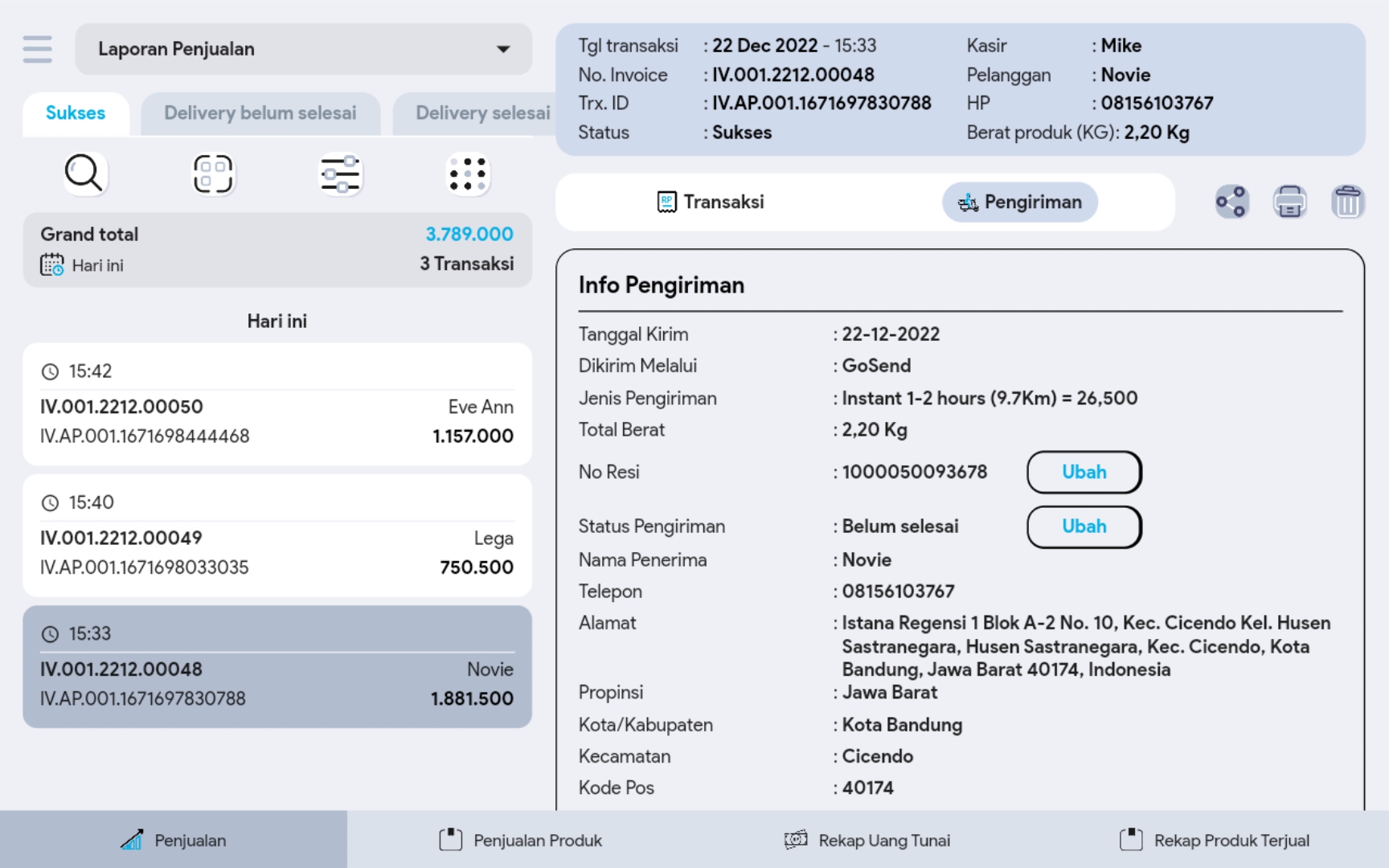Click Ubah beside Status Pengiriman
The image size is (1389, 868).
[1084, 527]
